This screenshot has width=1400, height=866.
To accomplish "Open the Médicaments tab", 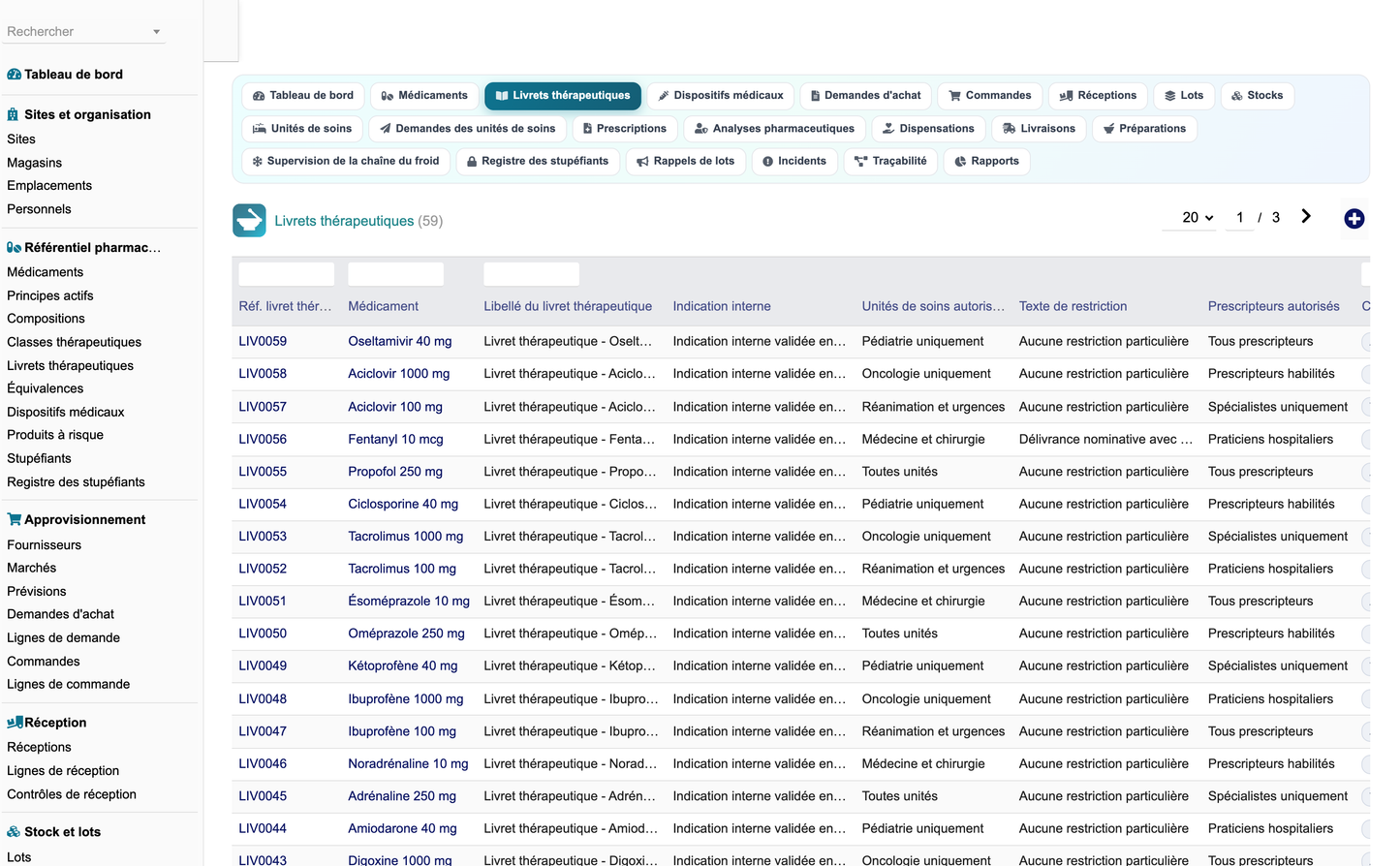I will point(424,96).
